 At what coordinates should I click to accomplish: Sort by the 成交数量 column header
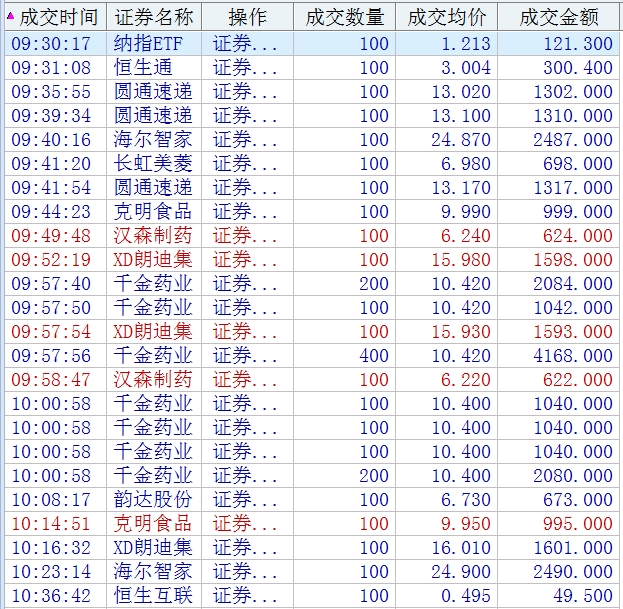(x=344, y=17)
